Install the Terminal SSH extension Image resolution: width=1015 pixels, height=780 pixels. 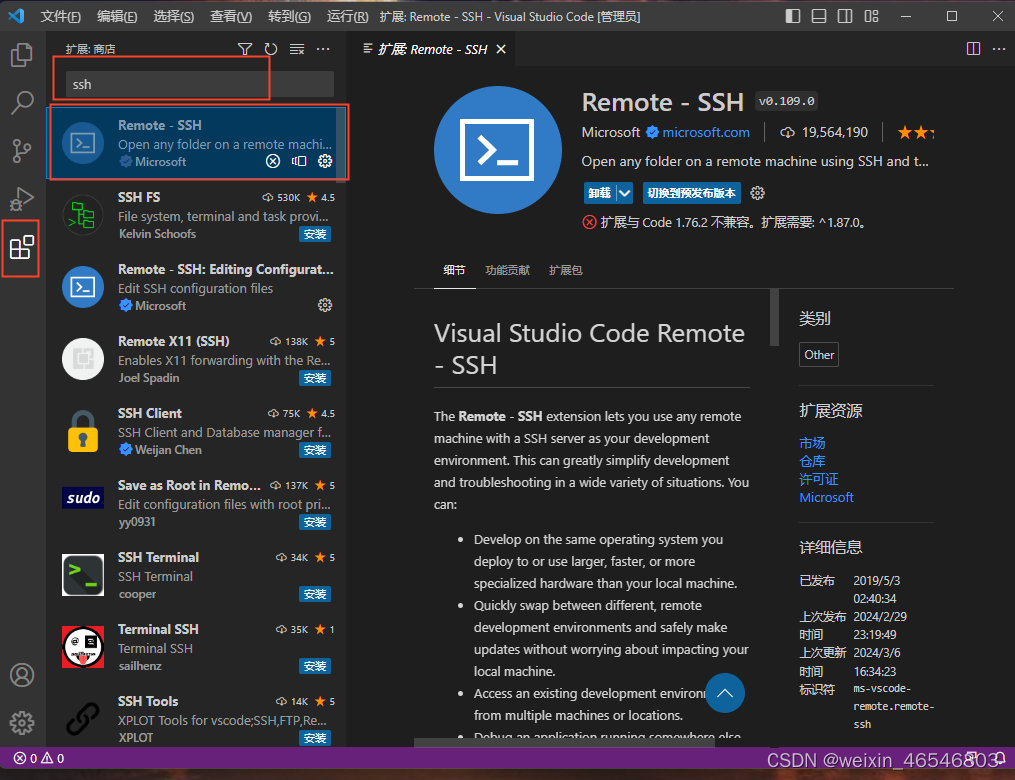point(315,666)
